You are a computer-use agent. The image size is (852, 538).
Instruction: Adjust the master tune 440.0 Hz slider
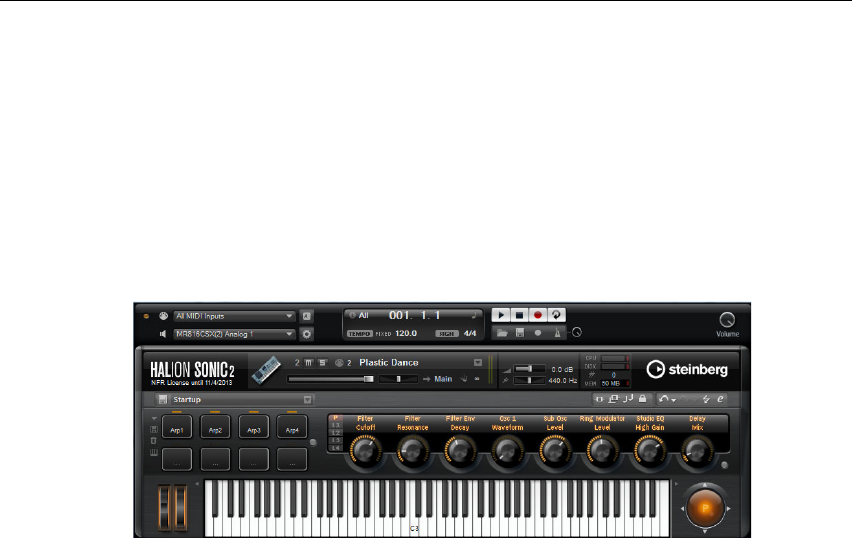(529, 380)
